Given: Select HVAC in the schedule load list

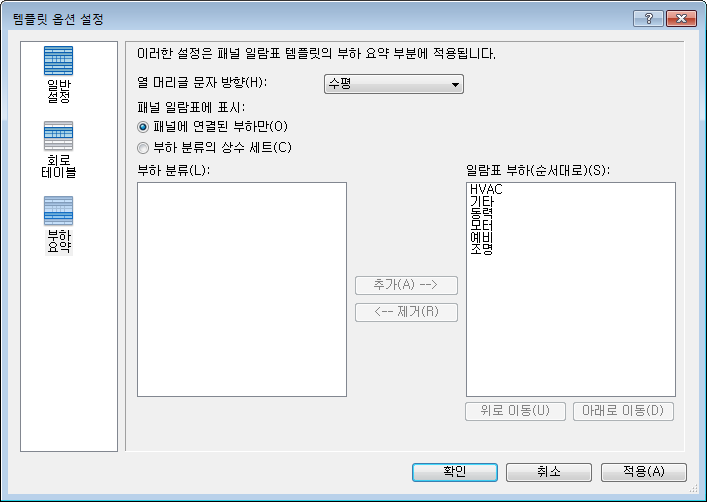Looking at the screenshot, I should pos(486,189).
